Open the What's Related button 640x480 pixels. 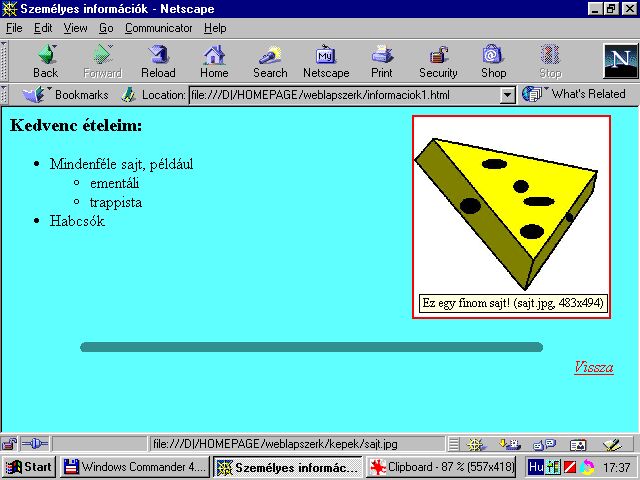574,94
